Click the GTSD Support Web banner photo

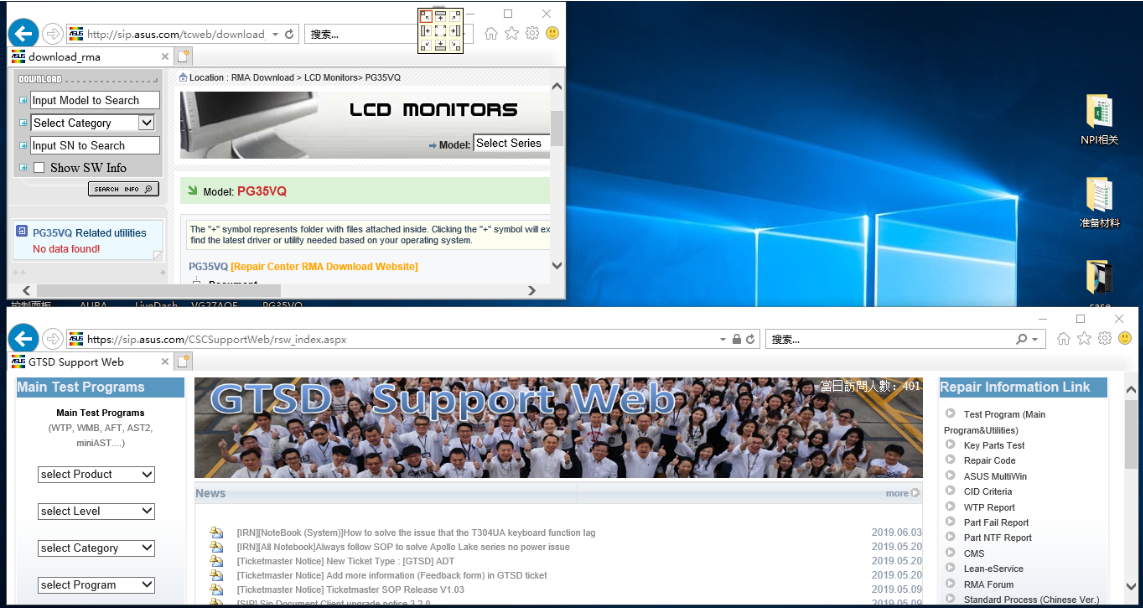point(558,428)
